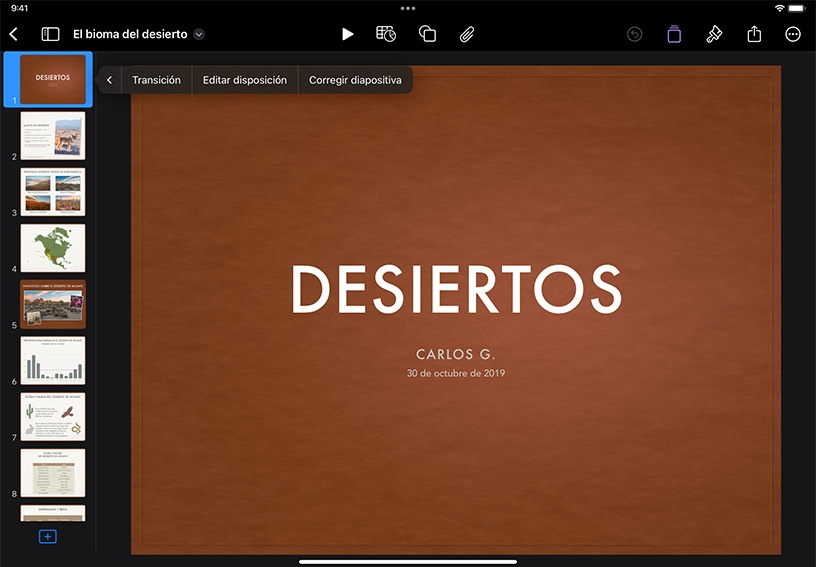Tap the battery status icon
The image size is (816, 567).
(x=797, y=8)
